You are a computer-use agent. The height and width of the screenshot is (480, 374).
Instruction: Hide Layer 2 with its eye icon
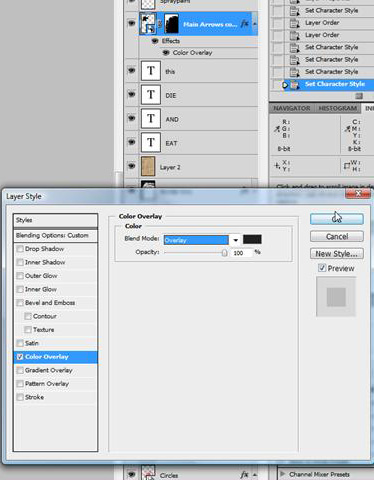pyautogui.click(x=131, y=166)
